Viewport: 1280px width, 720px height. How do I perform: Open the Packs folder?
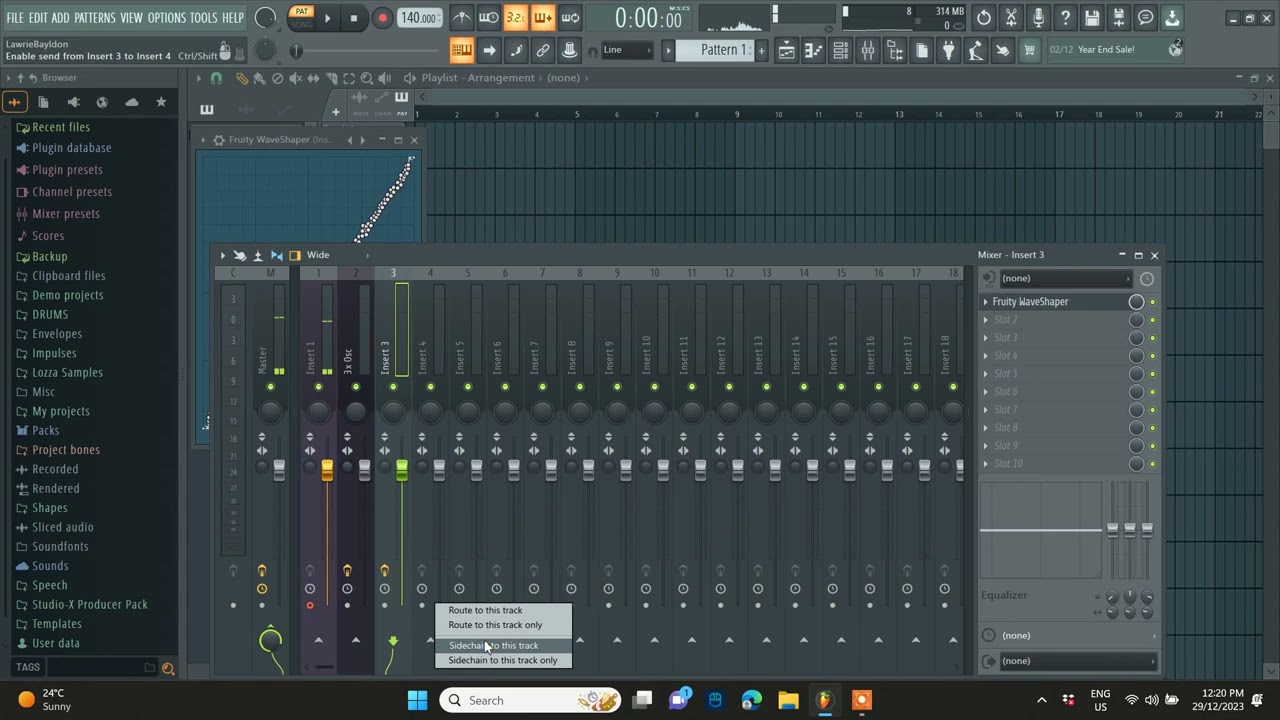[x=45, y=431]
